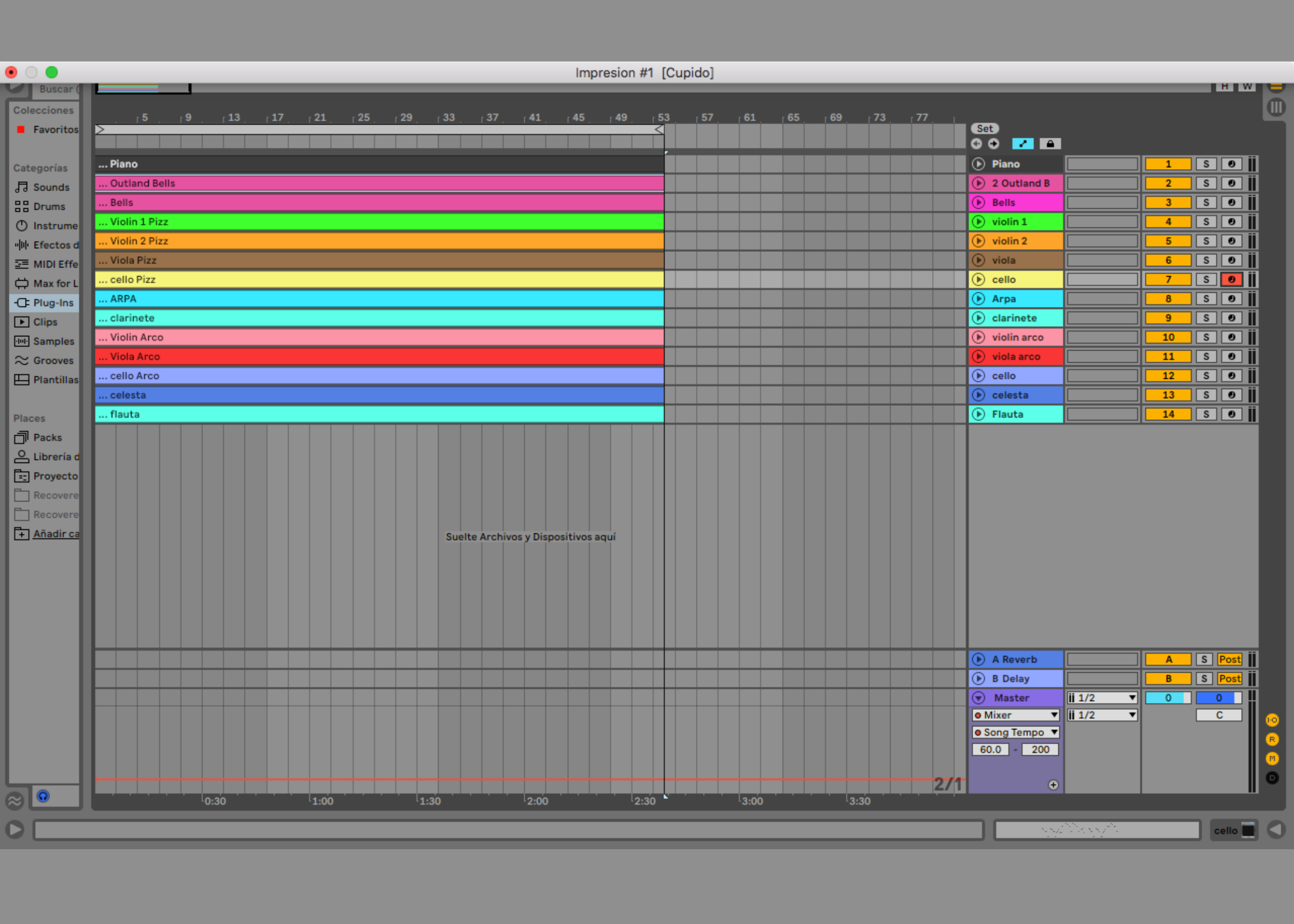Open the Mixer device chooser dropdown
Screen dimensions: 1294x924
click(x=1015, y=715)
